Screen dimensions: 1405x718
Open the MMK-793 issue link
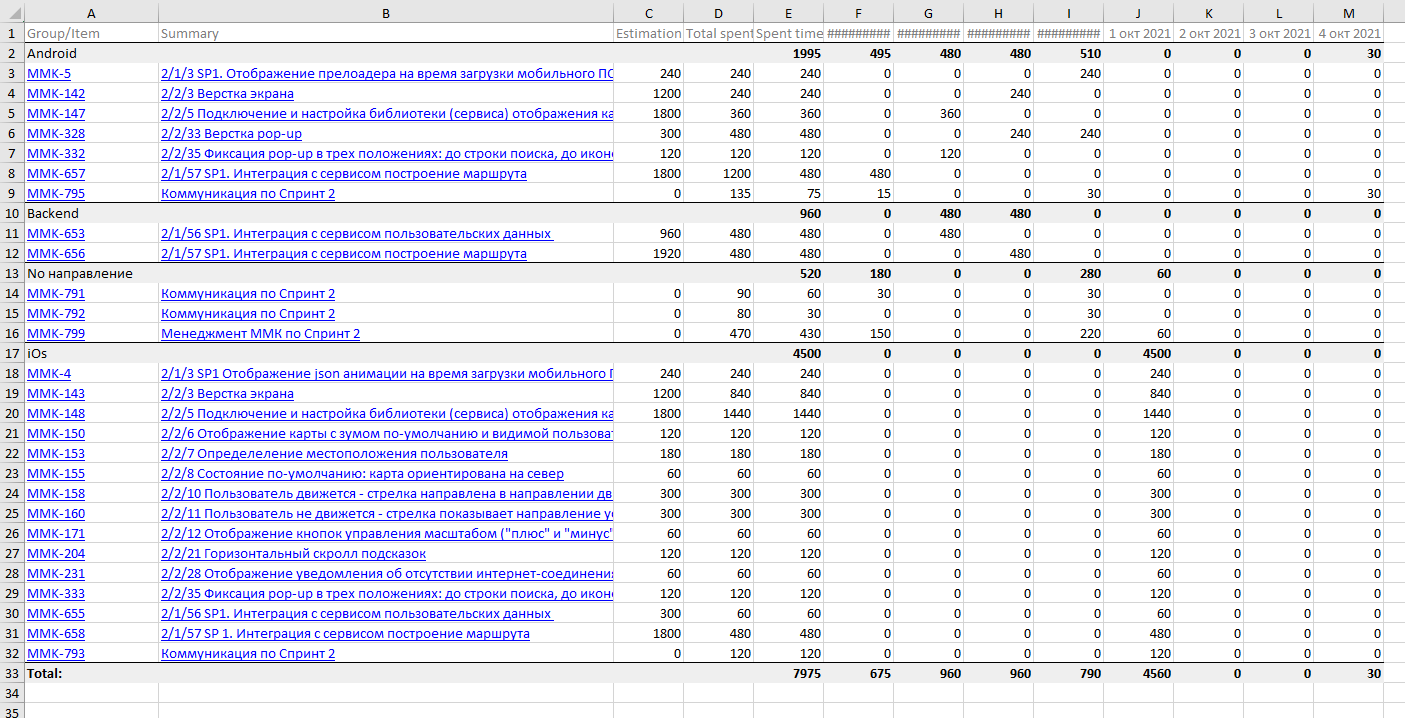coord(55,653)
